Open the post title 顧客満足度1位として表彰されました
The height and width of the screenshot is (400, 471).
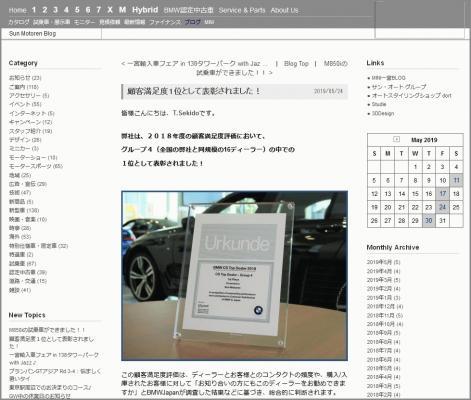(194, 91)
